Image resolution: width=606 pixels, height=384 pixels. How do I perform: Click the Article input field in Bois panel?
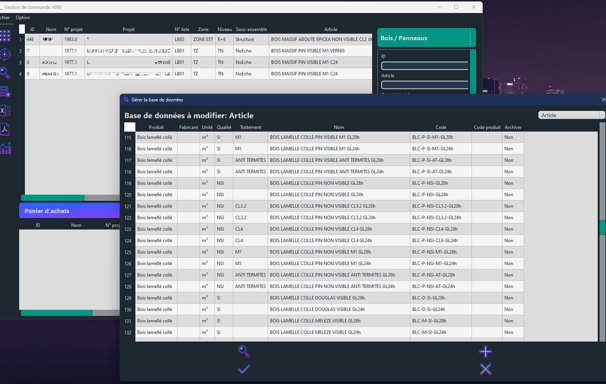point(425,85)
